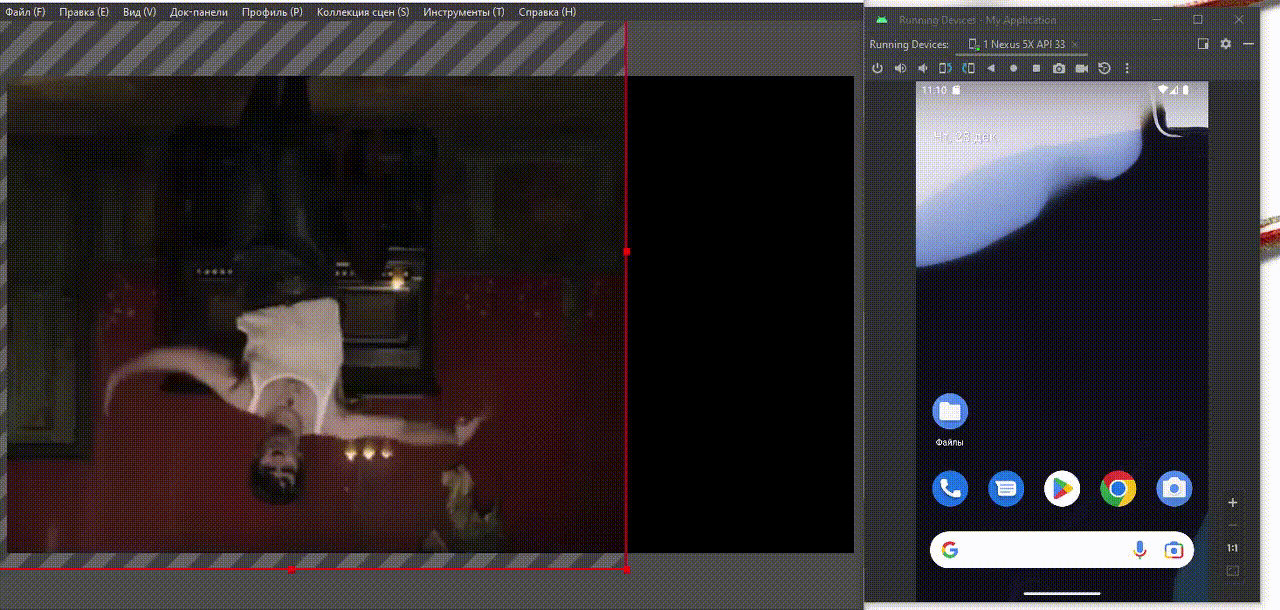Click the emulator power button icon
The image size is (1280, 610).
click(878, 68)
